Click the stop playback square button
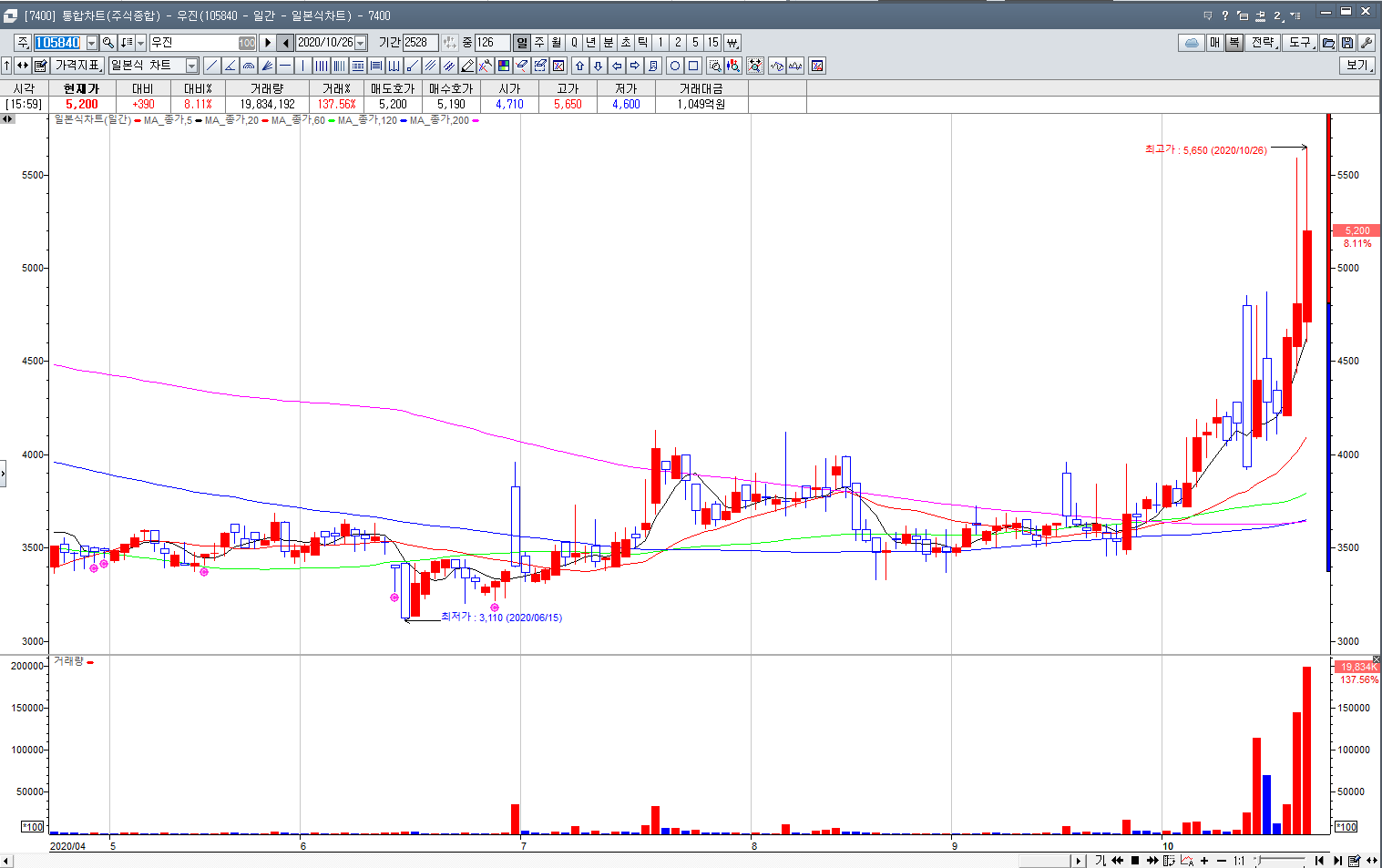Screen dimensions: 1382x868 pos(1135,861)
